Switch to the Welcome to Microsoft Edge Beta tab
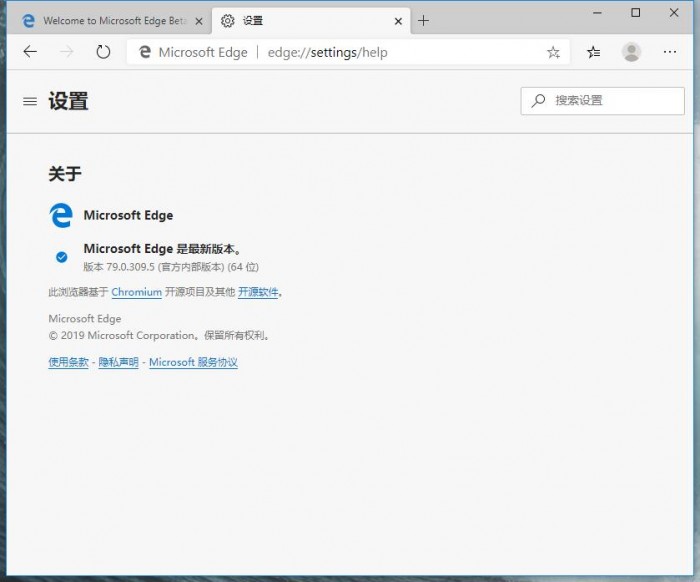This screenshot has height=582, width=700. pyautogui.click(x=108, y=21)
